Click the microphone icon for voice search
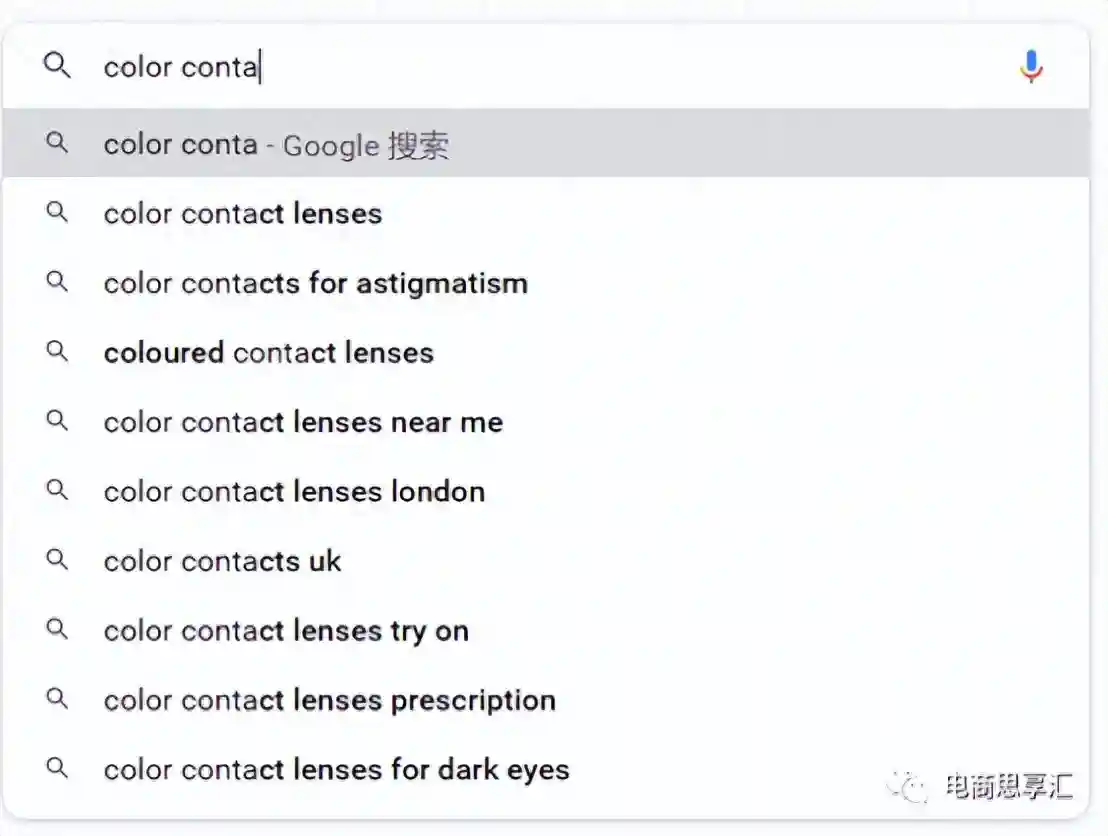Image resolution: width=1108 pixels, height=836 pixels. pos(1031,66)
